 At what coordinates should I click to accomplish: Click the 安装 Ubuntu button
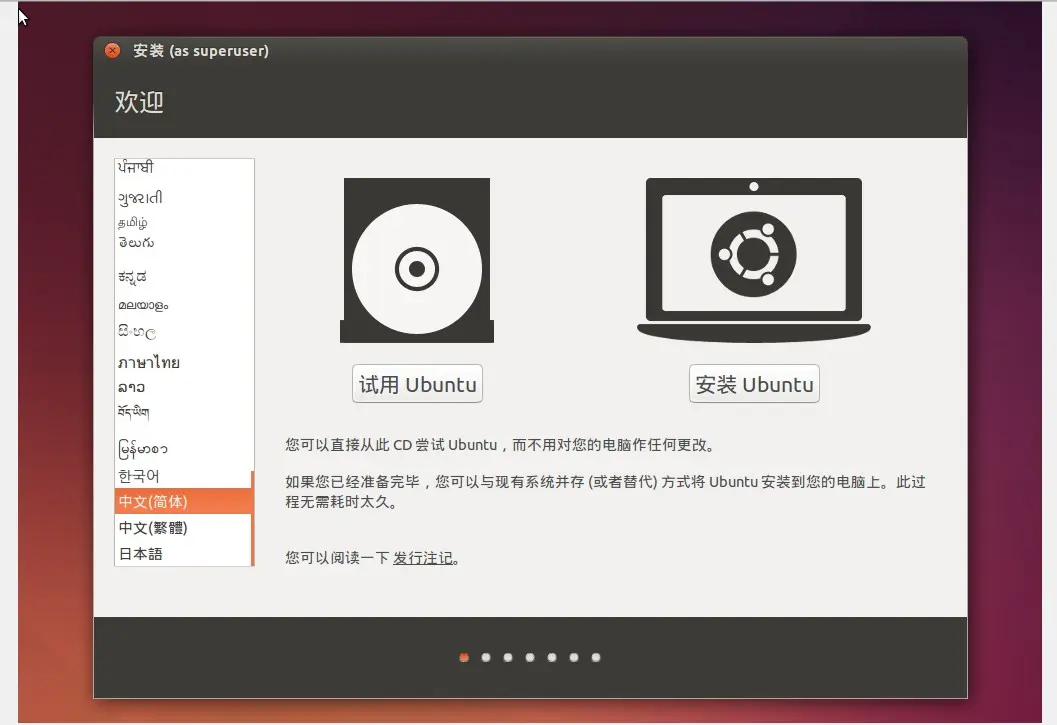[x=754, y=384]
